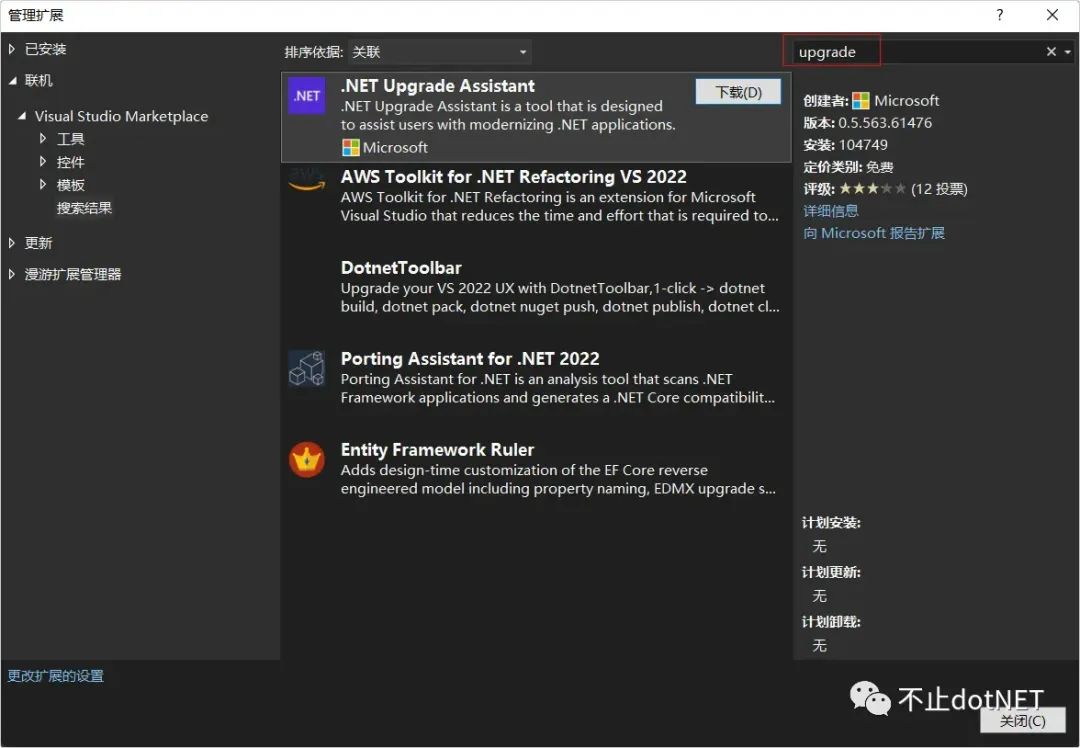
Task: Open the 详细信息 link
Action: click(x=831, y=211)
